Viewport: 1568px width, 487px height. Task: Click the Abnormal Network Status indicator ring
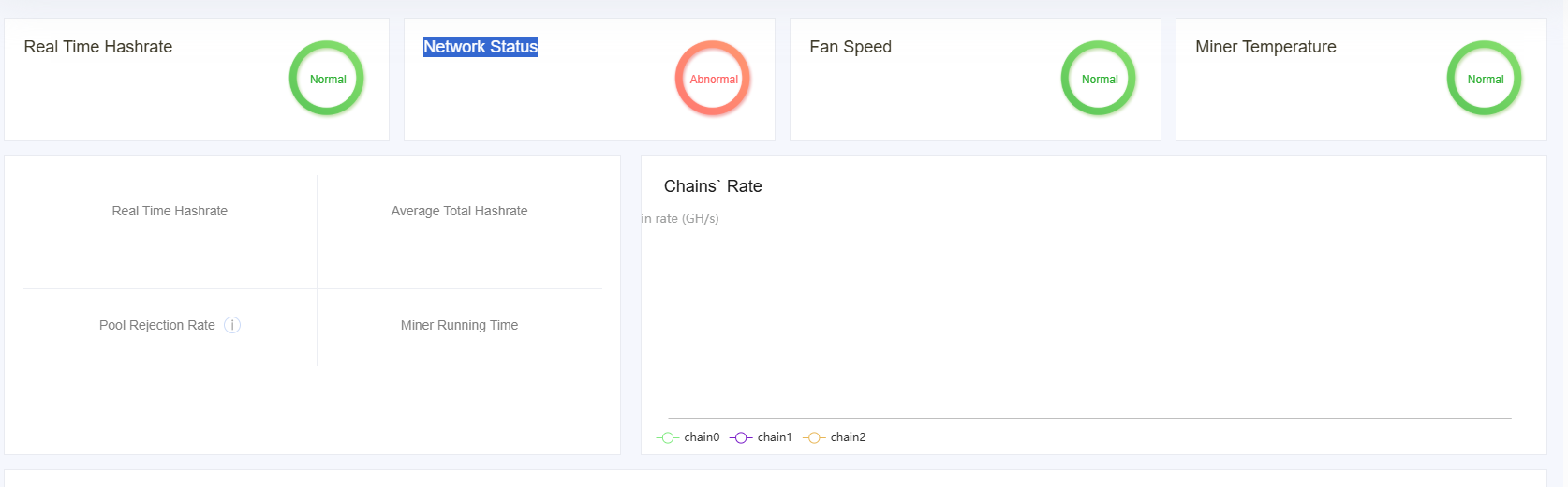(x=713, y=79)
